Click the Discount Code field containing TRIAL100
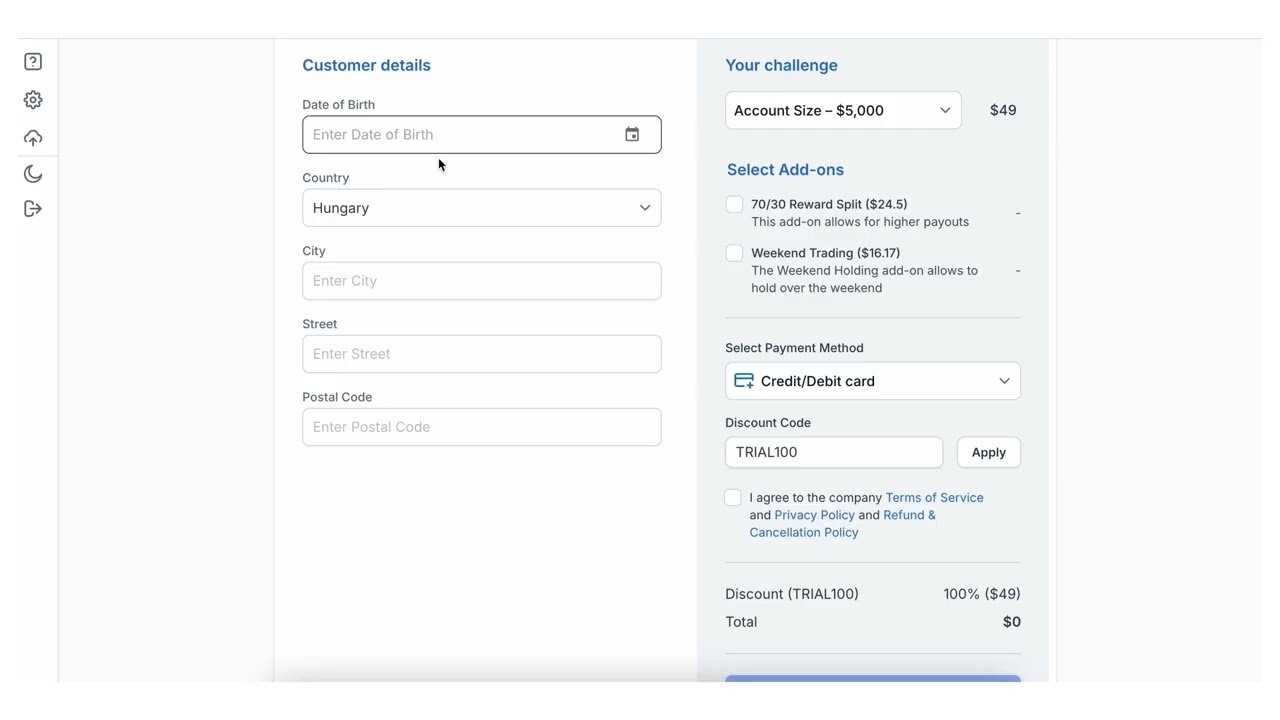The image size is (1280, 720). tap(834, 453)
